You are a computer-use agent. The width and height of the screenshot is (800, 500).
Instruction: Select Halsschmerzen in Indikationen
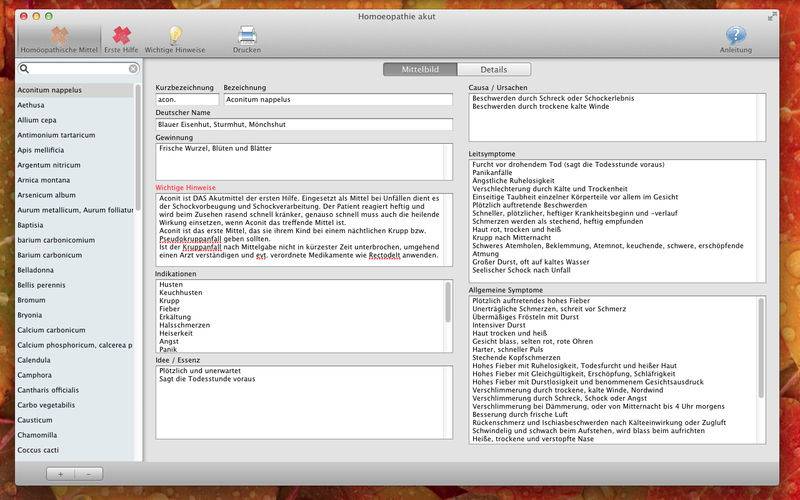point(185,326)
